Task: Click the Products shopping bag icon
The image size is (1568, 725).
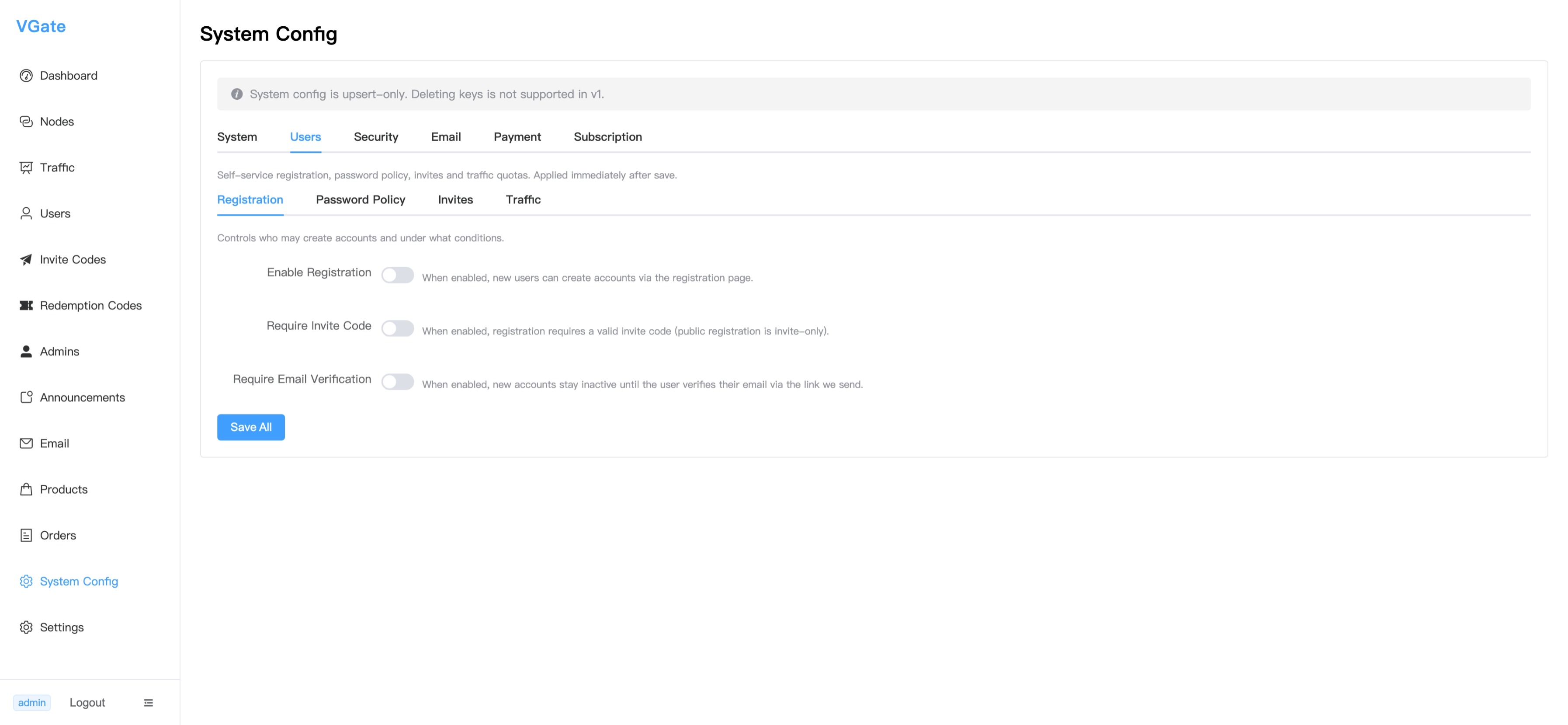Action: click(26, 489)
